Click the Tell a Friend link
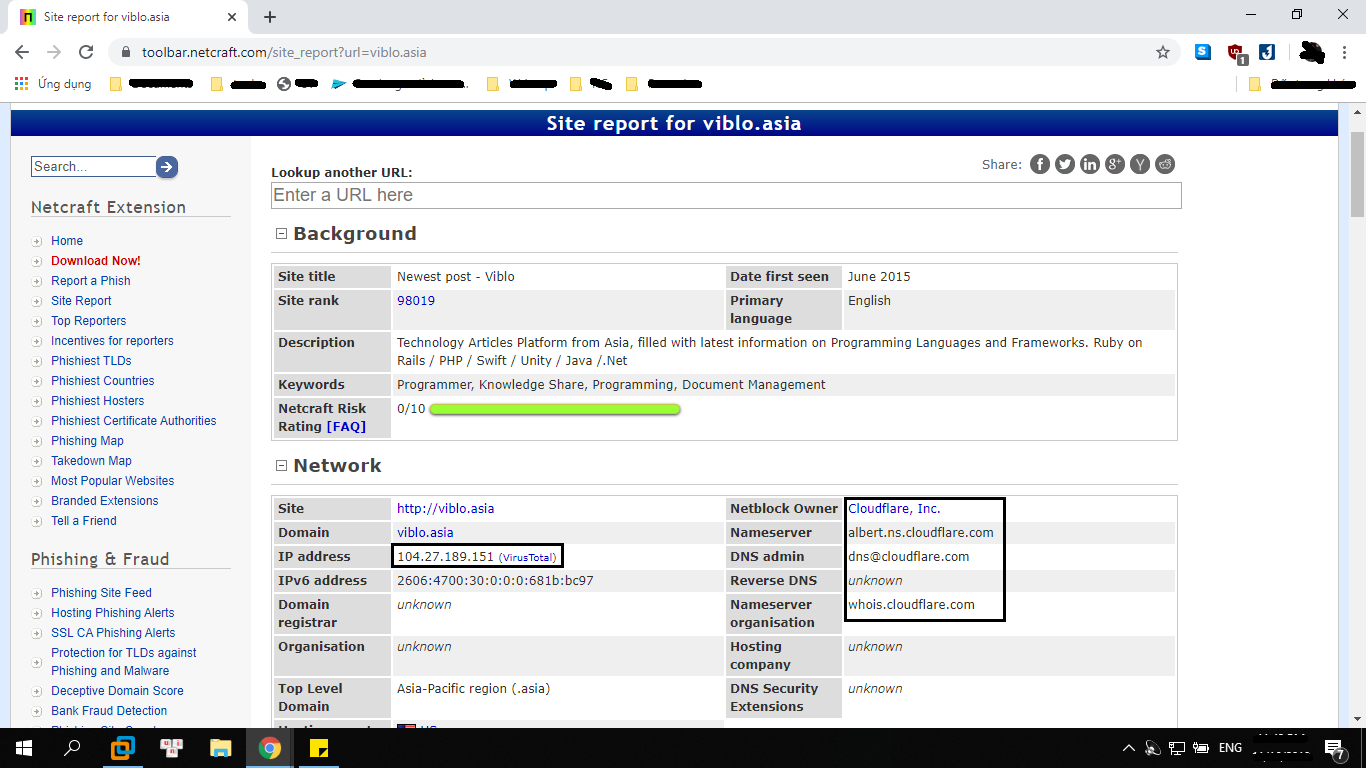The image size is (1366, 768). pos(84,521)
